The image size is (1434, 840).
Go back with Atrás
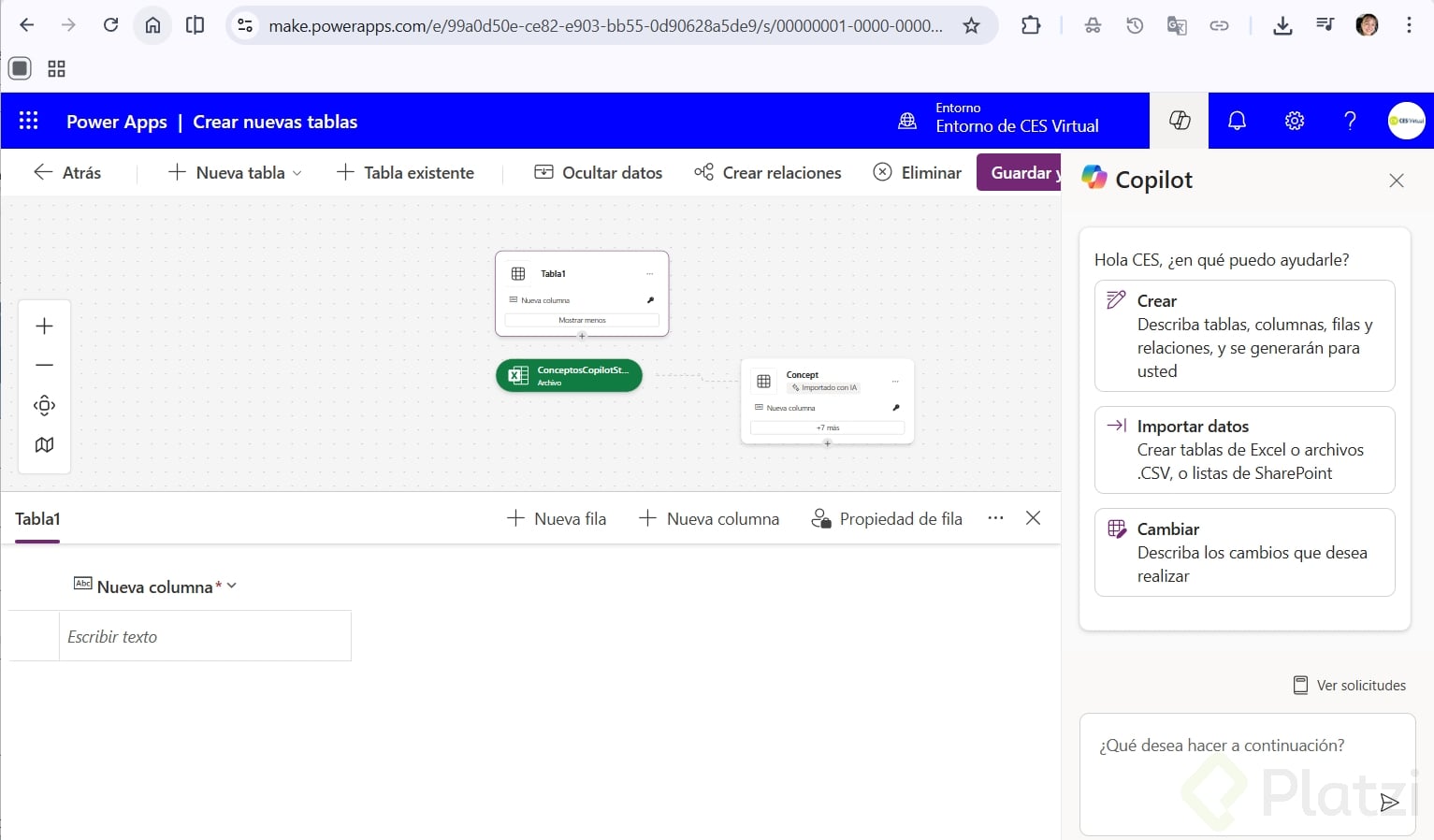tap(67, 173)
